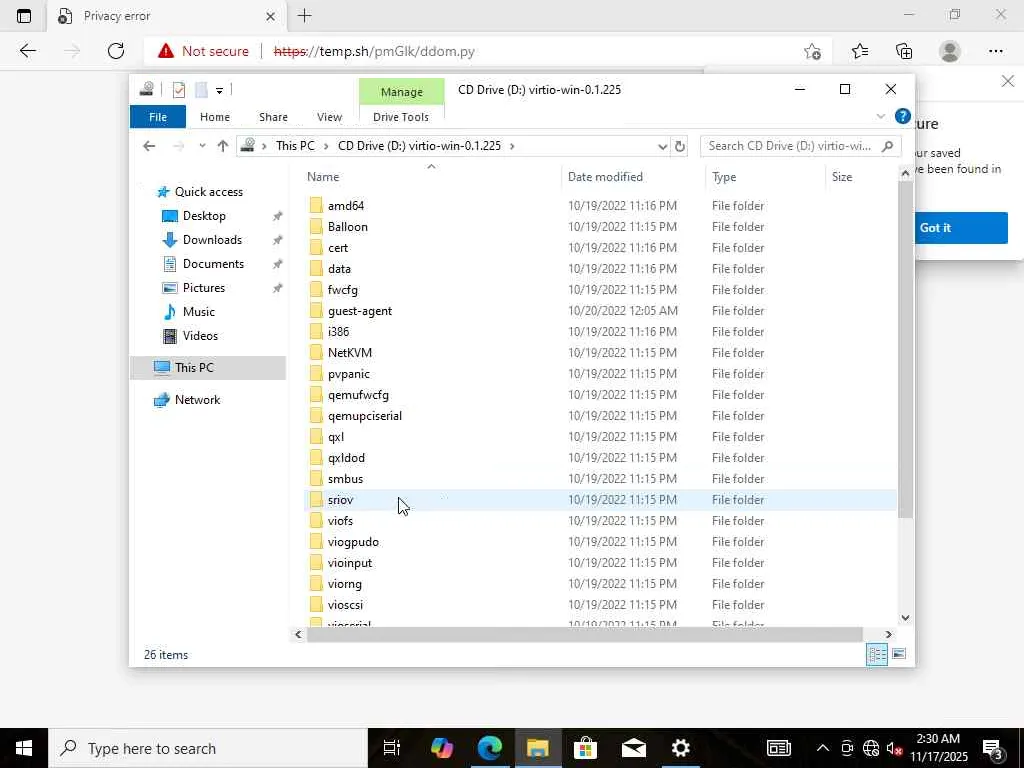1024x768 pixels.
Task: Select the Balloon folder icon
Action: coord(316,227)
